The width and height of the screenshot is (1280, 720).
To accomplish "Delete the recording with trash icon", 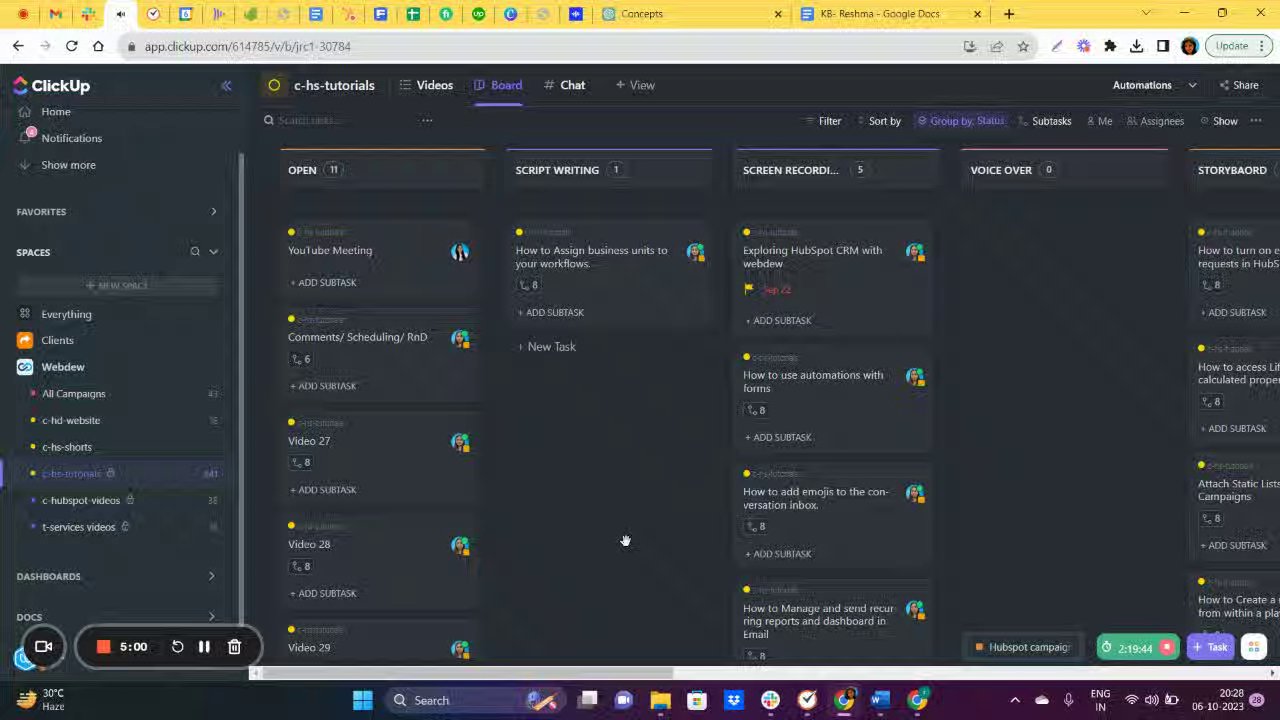I will (234, 647).
